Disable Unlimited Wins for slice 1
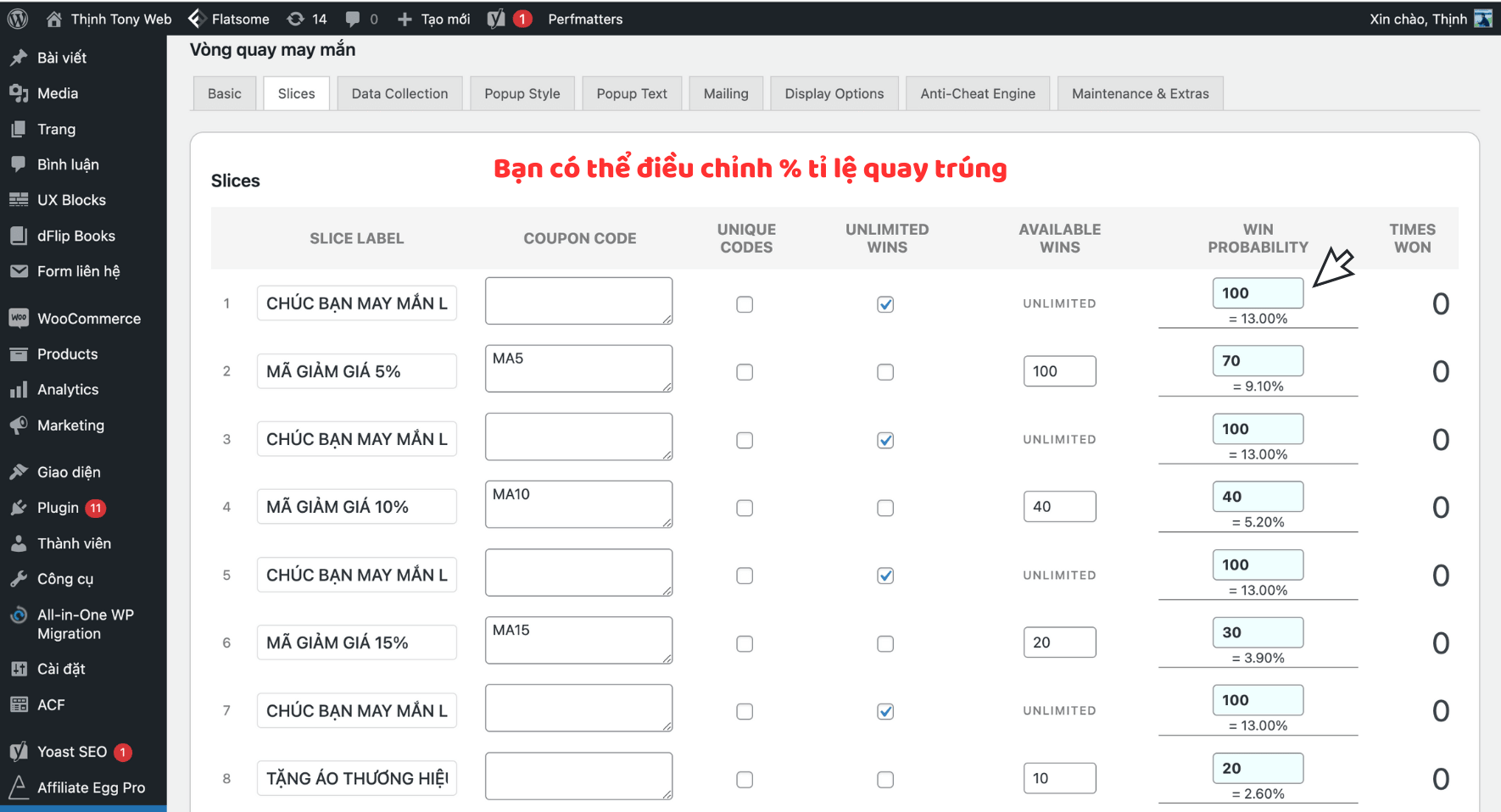 point(885,303)
